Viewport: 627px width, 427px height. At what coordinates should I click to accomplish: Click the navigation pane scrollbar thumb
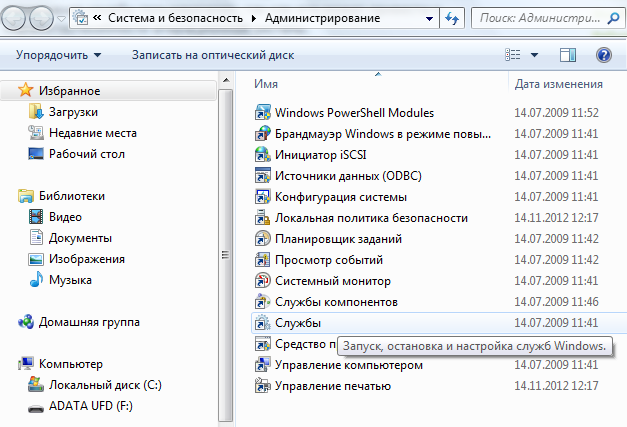pos(226,255)
